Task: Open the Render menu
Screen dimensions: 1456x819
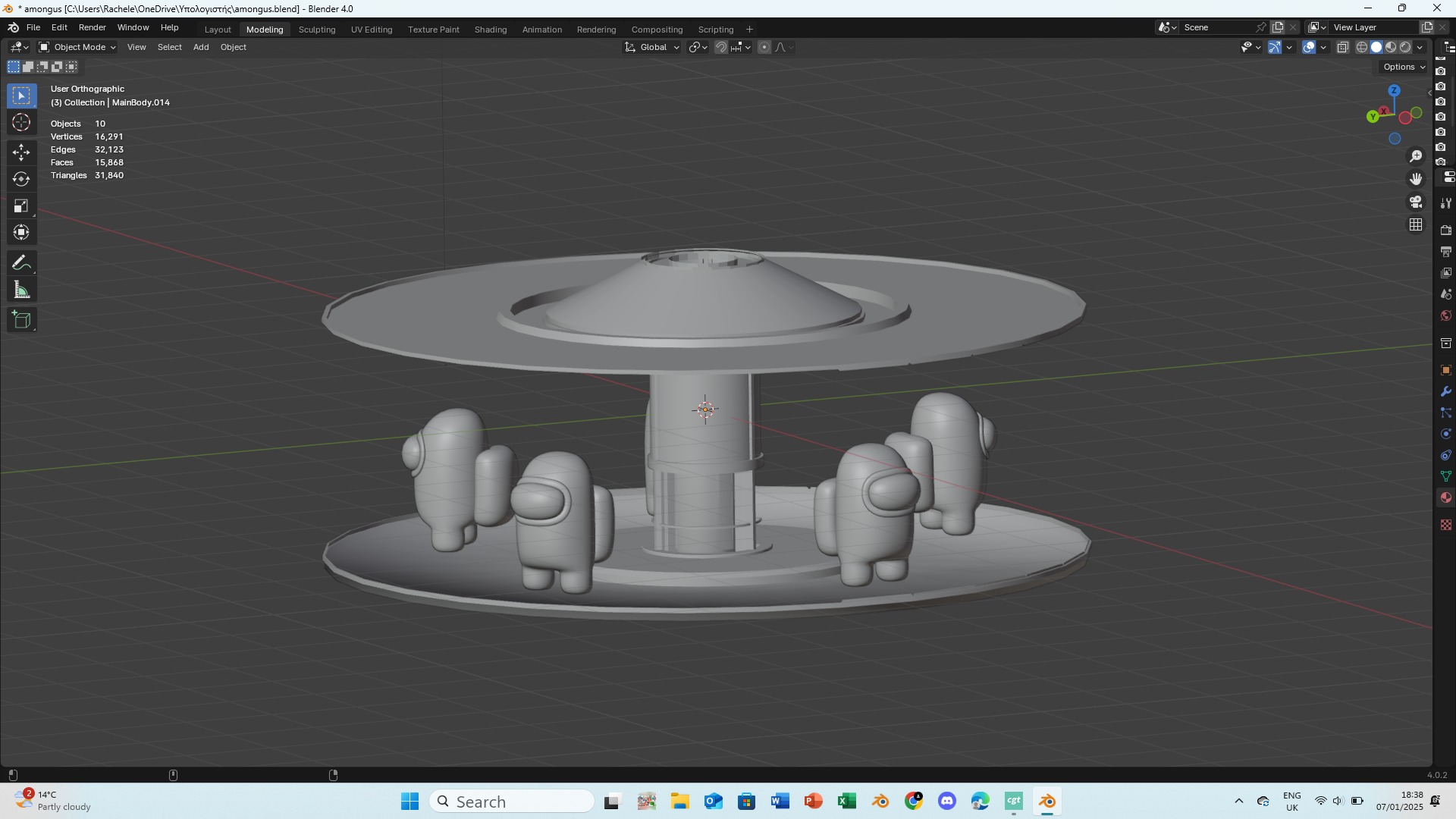Action: [x=93, y=27]
